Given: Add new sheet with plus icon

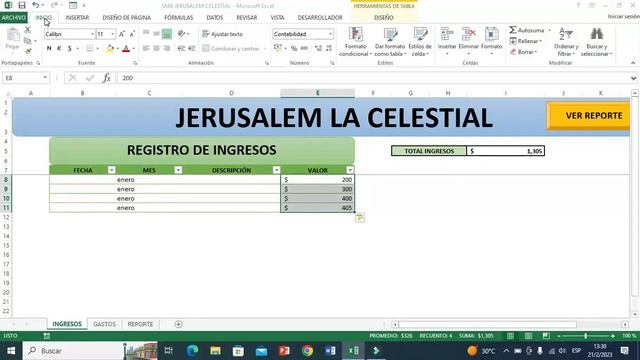Looking at the screenshot, I should [178, 324].
